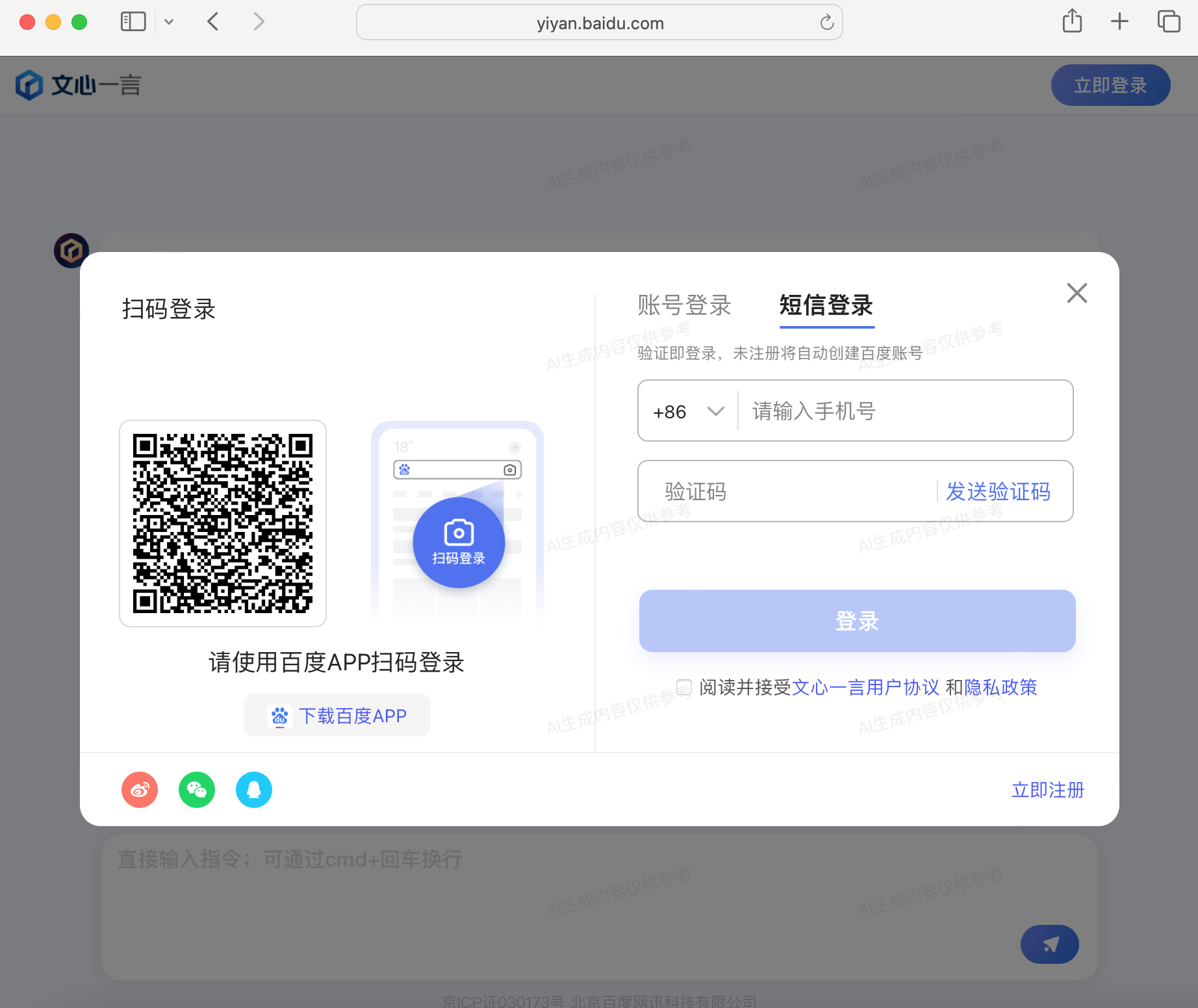This screenshot has height=1008, width=1198.
Task: Check the 阅读并接受 agreement checkbox
Action: click(x=683, y=687)
